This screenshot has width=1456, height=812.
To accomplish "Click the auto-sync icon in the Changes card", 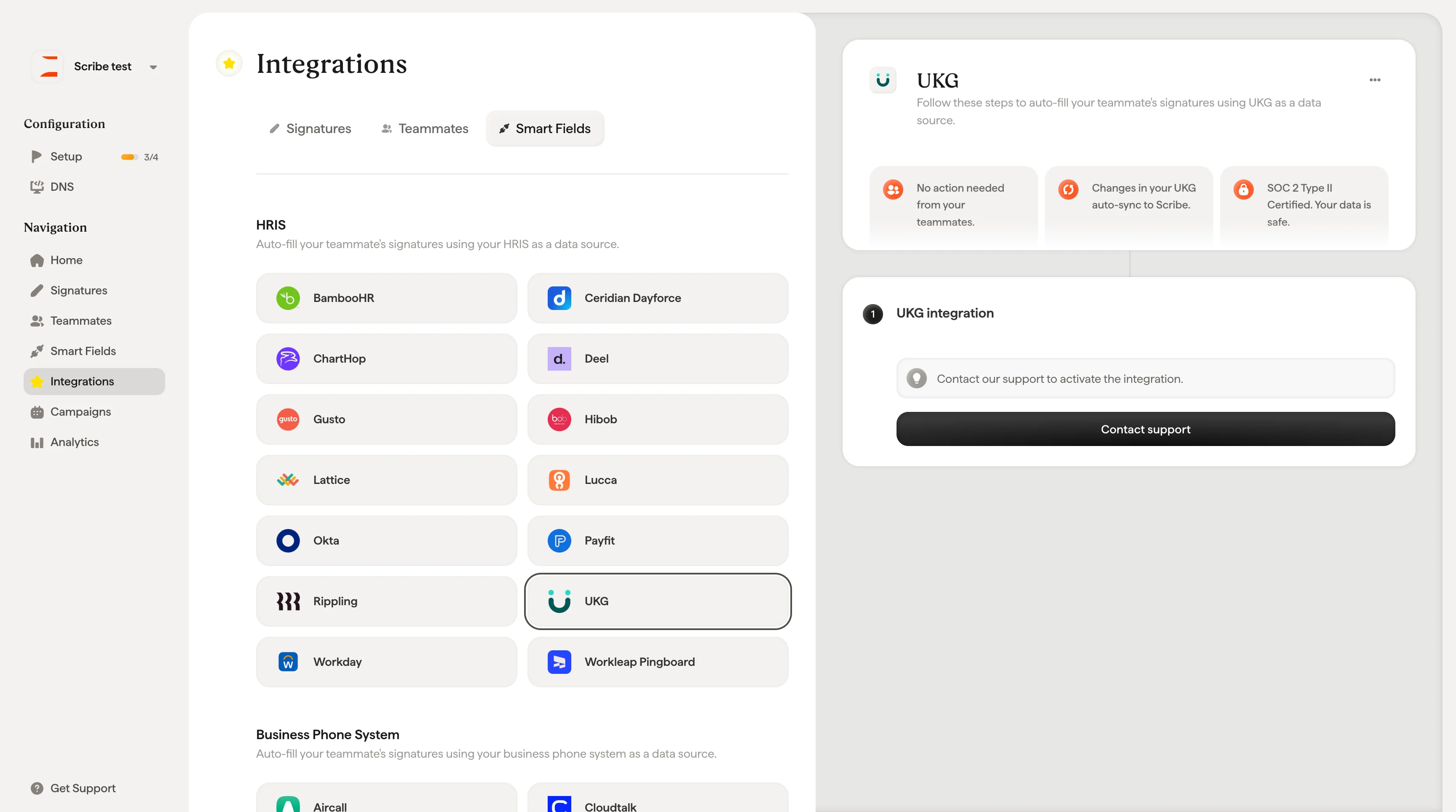I will tap(1068, 189).
